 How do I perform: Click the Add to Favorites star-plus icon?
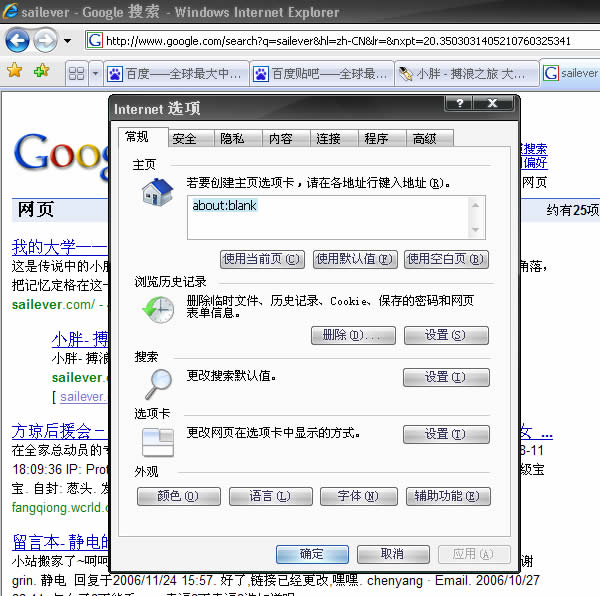click(x=41, y=72)
